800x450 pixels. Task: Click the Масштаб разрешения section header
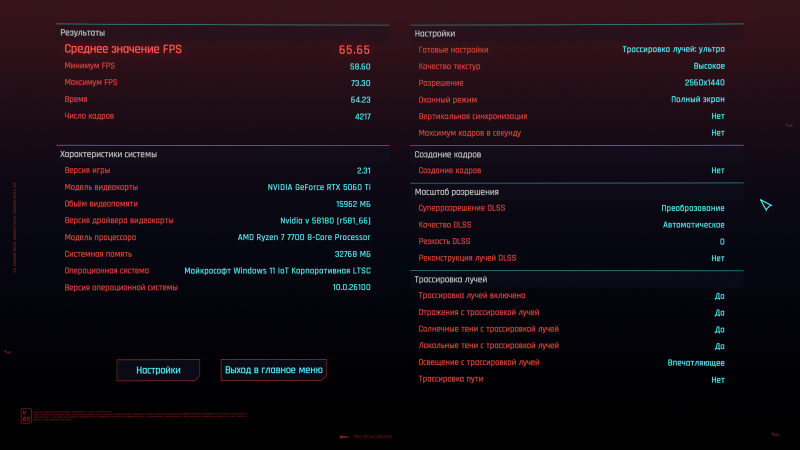[x=456, y=192]
